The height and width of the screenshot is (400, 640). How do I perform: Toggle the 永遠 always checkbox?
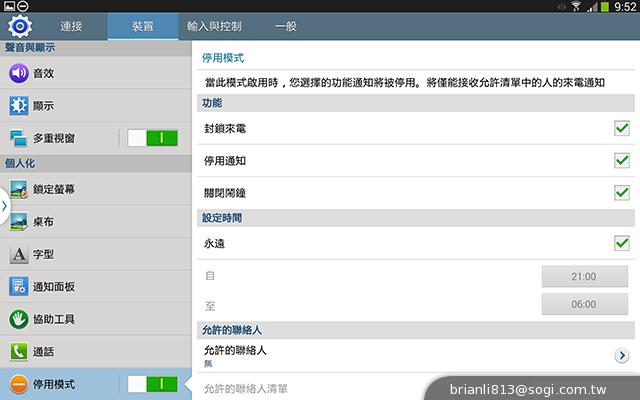coord(621,242)
